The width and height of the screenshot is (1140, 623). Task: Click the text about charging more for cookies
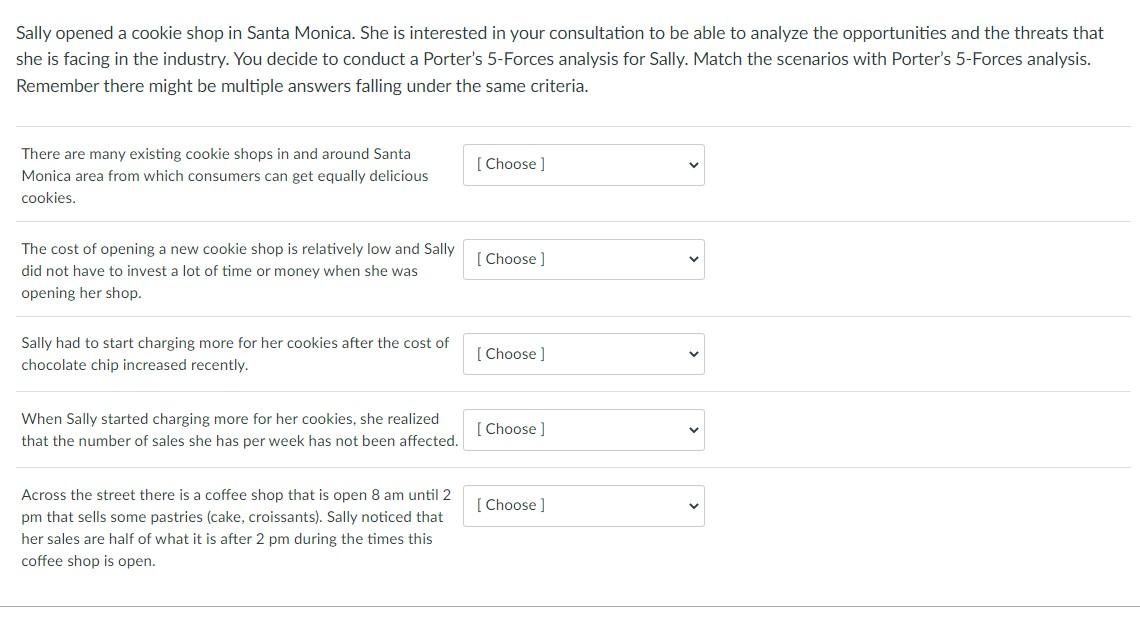(x=234, y=353)
